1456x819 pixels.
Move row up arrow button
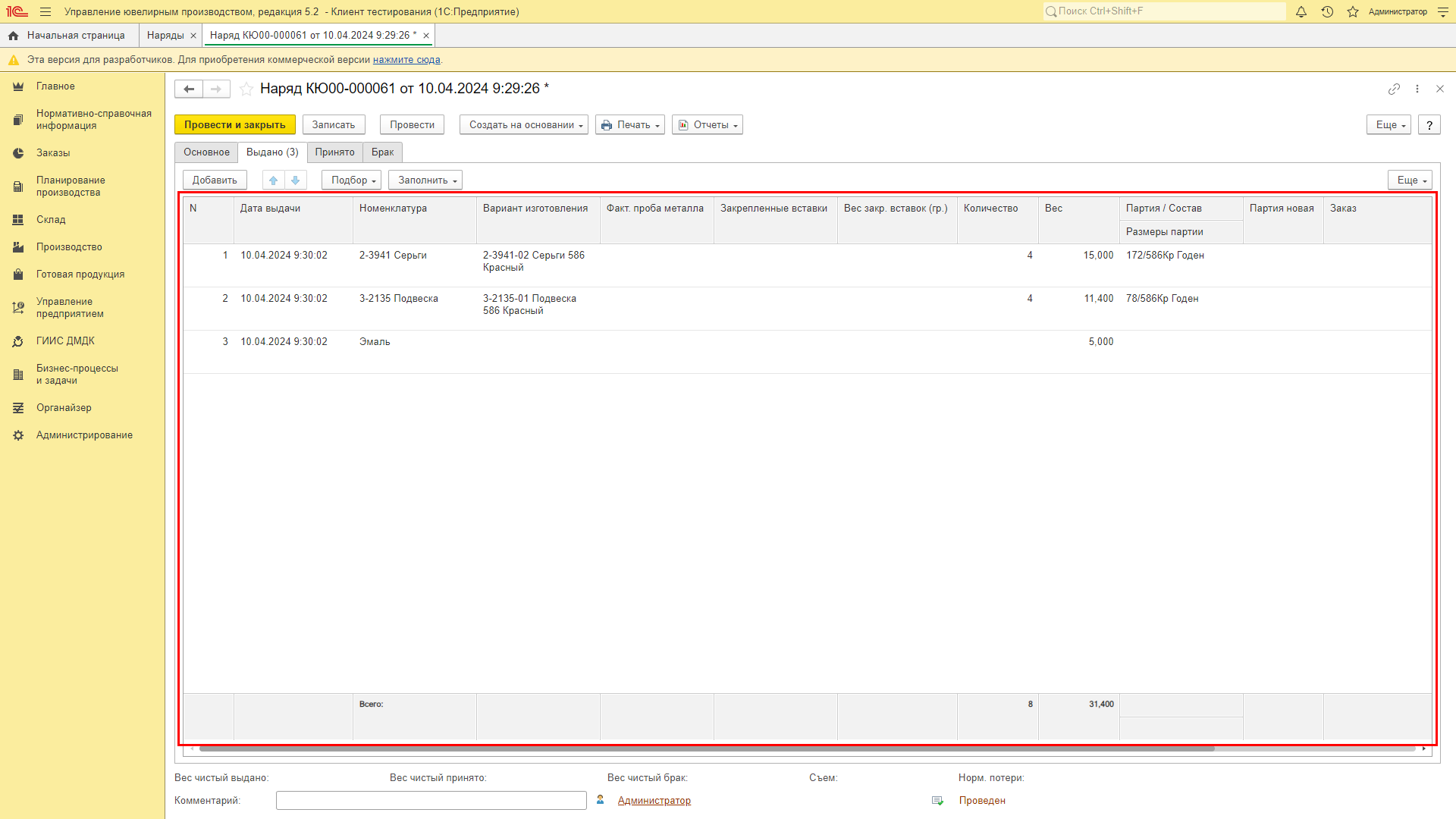point(274,180)
